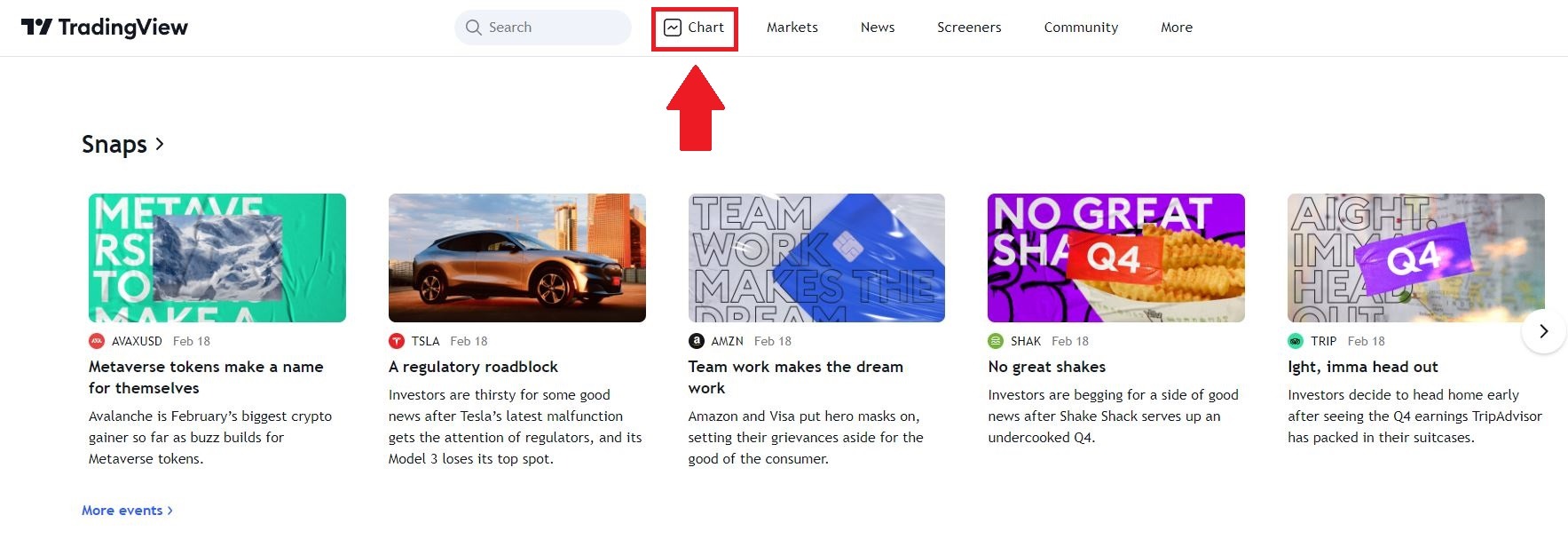The height and width of the screenshot is (547, 1568).
Task: Click the SHAK symbol icon
Action: coord(996,341)
